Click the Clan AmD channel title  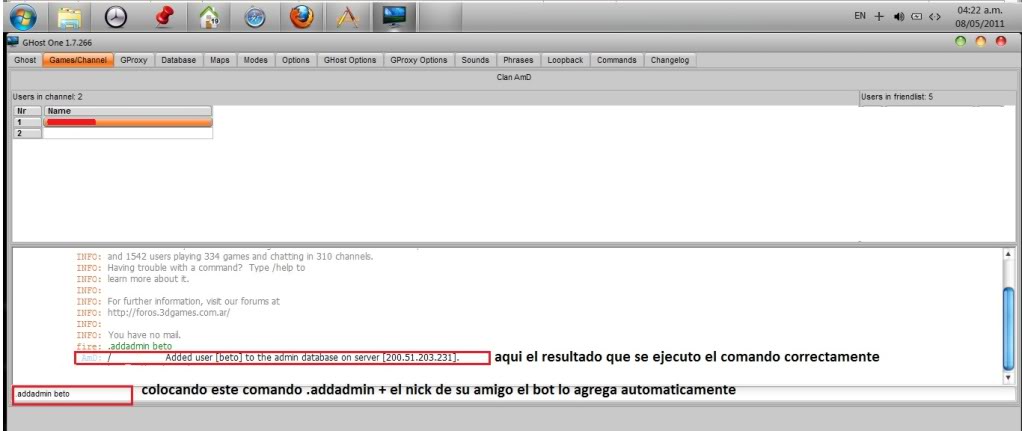pos(512,78)
